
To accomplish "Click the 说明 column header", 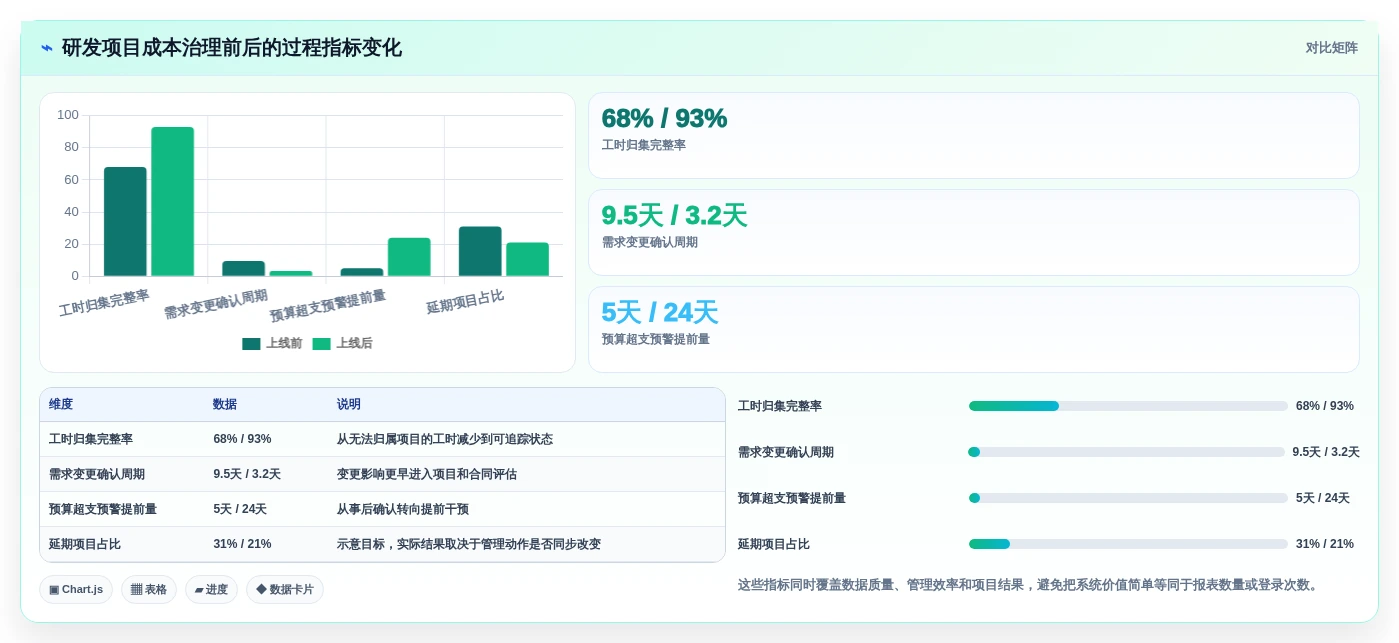I will 349,405.
